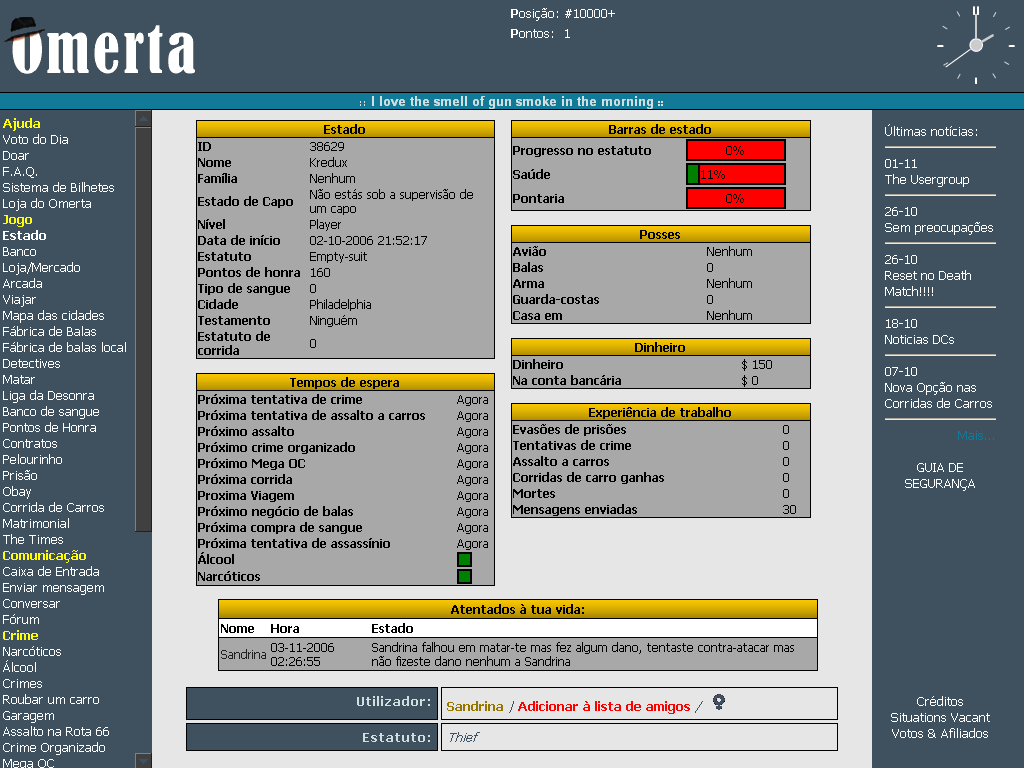Click the Omerta logo with hat

tap(100, 47)
